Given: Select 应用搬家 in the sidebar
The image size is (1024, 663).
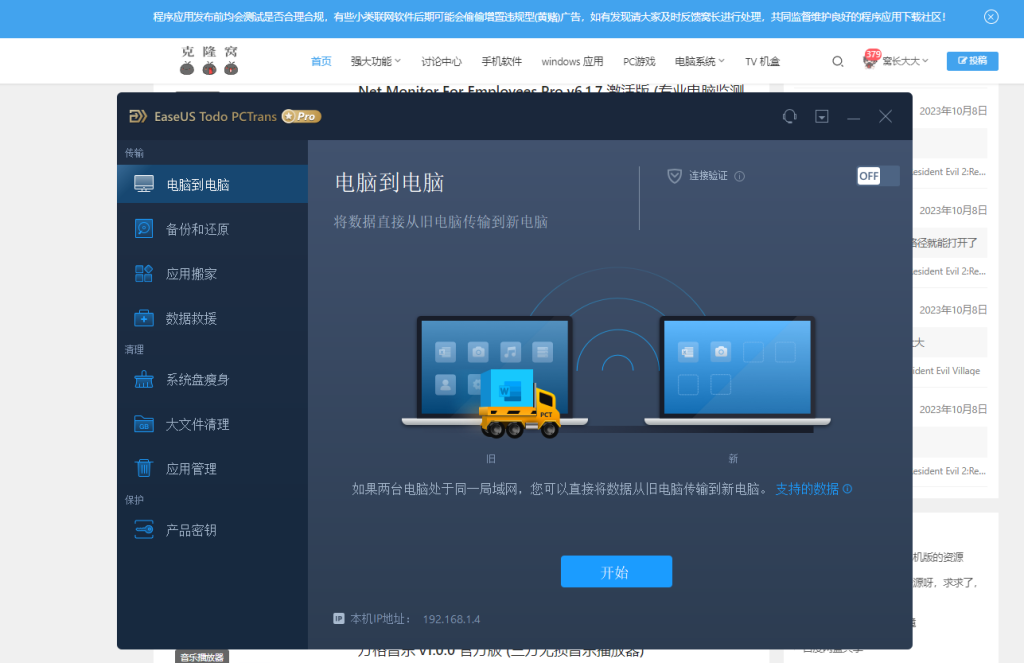Looking at the screenshot, I should tap(212, 273).
